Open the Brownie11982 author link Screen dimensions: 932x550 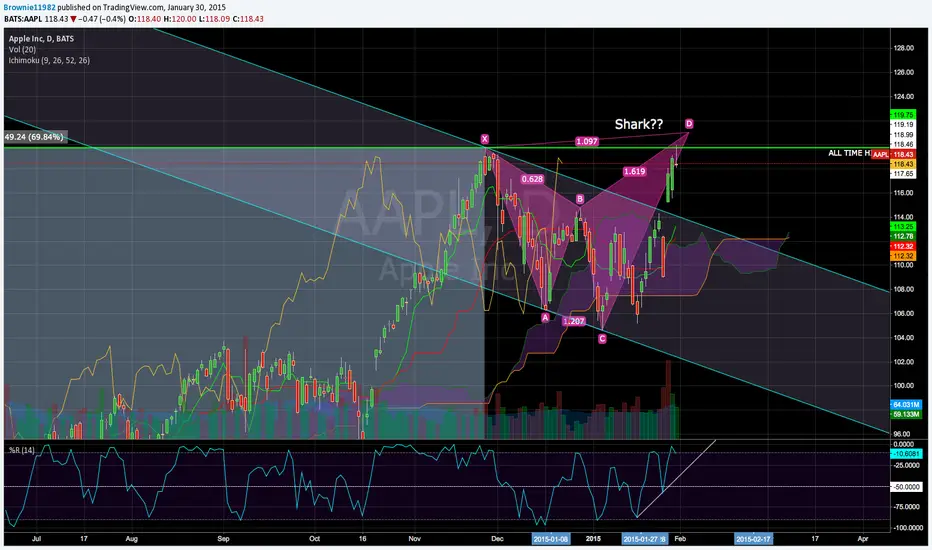[30, 8]
